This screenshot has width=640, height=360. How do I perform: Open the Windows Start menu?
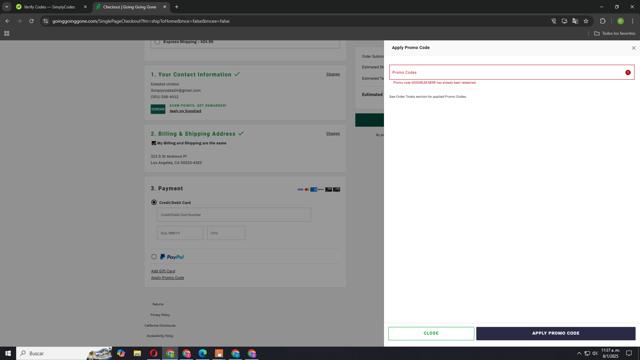(8, 353)
